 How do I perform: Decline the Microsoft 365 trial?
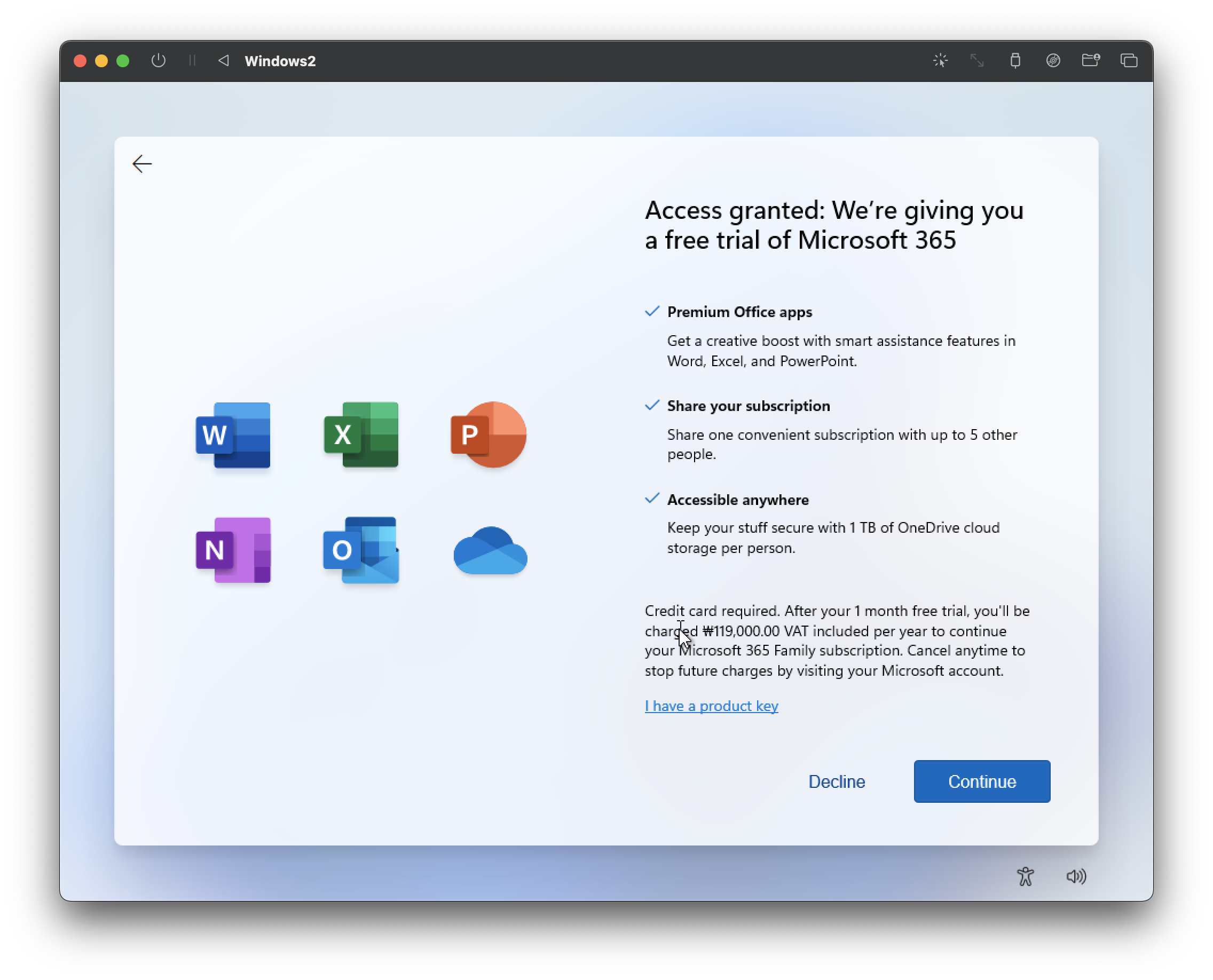click(836, 781)
